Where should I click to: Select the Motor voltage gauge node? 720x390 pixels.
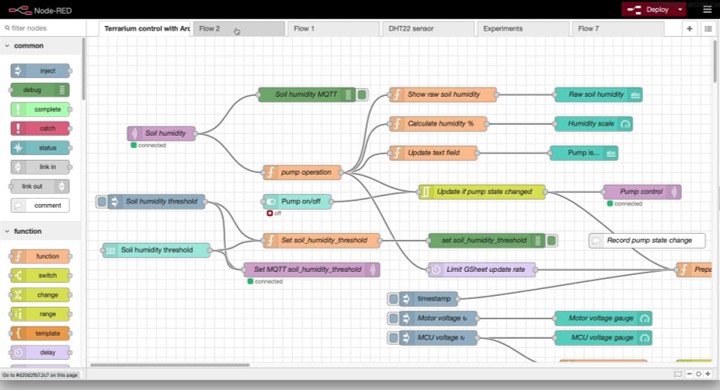point(603,318)
